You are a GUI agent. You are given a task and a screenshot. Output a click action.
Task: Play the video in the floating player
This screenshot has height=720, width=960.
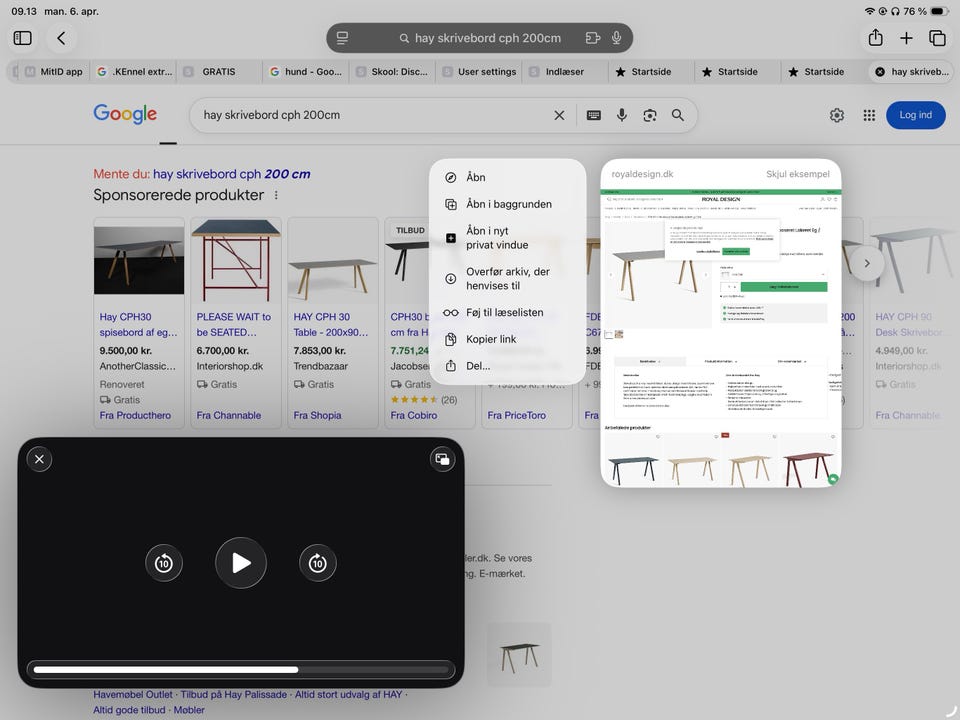click(x=241, y=563)
